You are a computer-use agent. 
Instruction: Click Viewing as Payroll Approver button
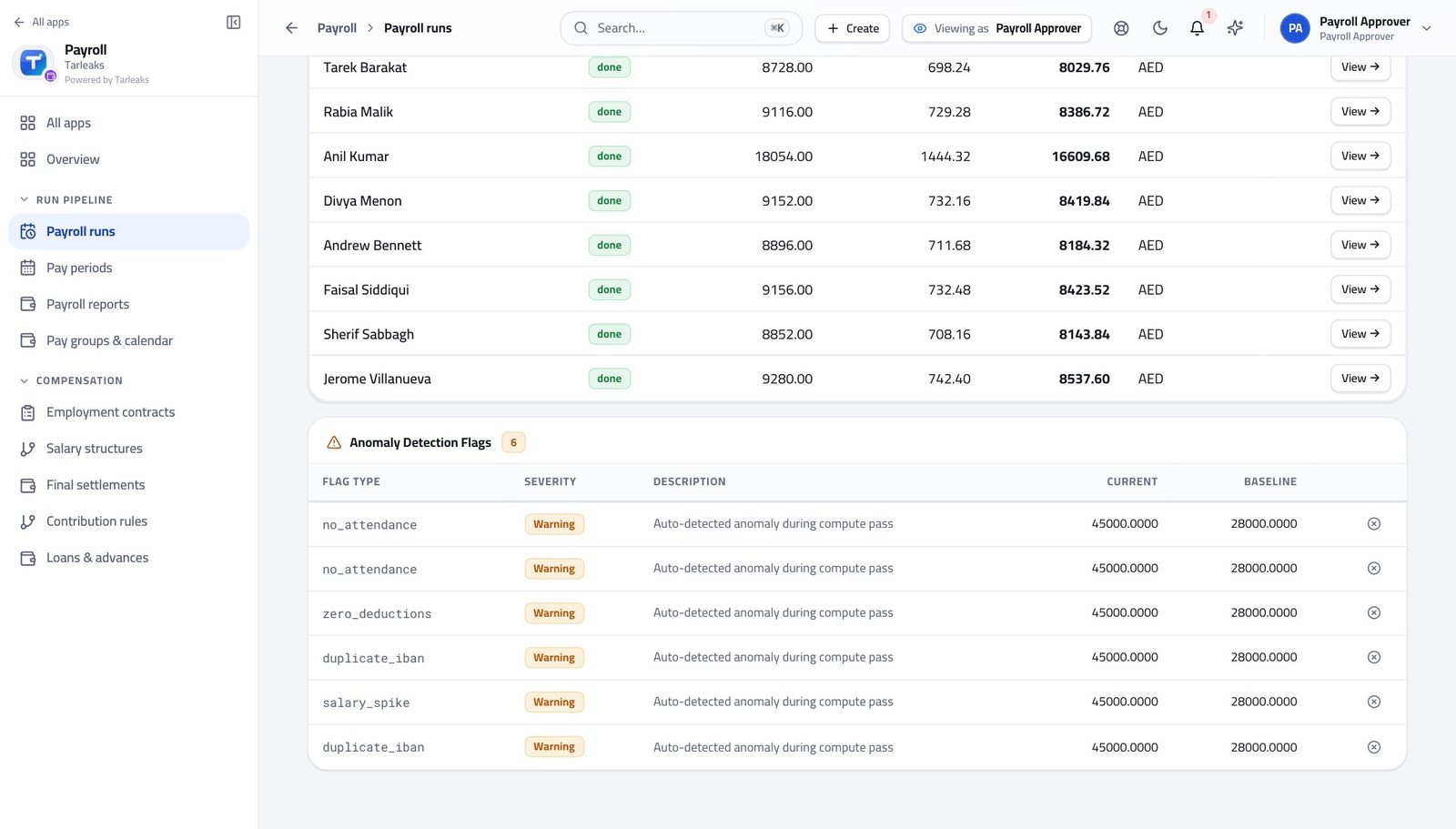click(x=996, y=28)
